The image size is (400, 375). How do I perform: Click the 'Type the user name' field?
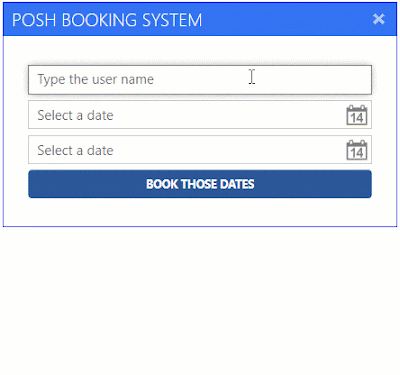click(200, 80)
